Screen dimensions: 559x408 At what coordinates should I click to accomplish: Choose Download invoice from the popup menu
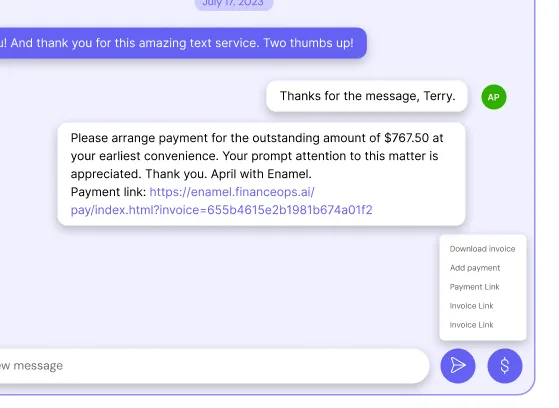[x=482, y=249]
